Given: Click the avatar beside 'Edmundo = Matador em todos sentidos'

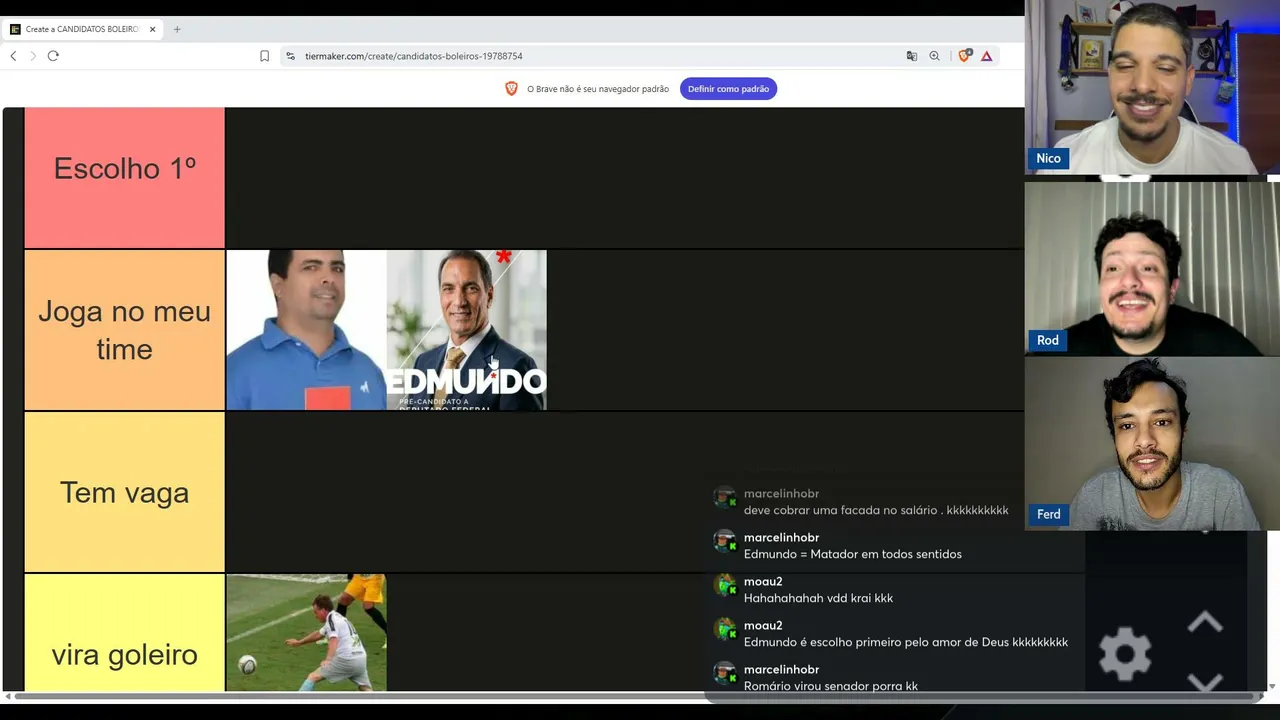Looking at the screenshot, I should (725, 541).
